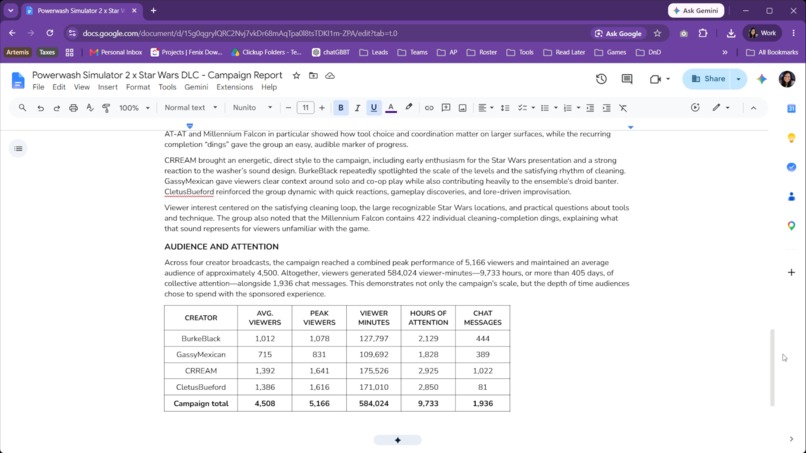Open the File menu
Image resolution: width=806 pixels, height=453 pixels.
[39, 87]
